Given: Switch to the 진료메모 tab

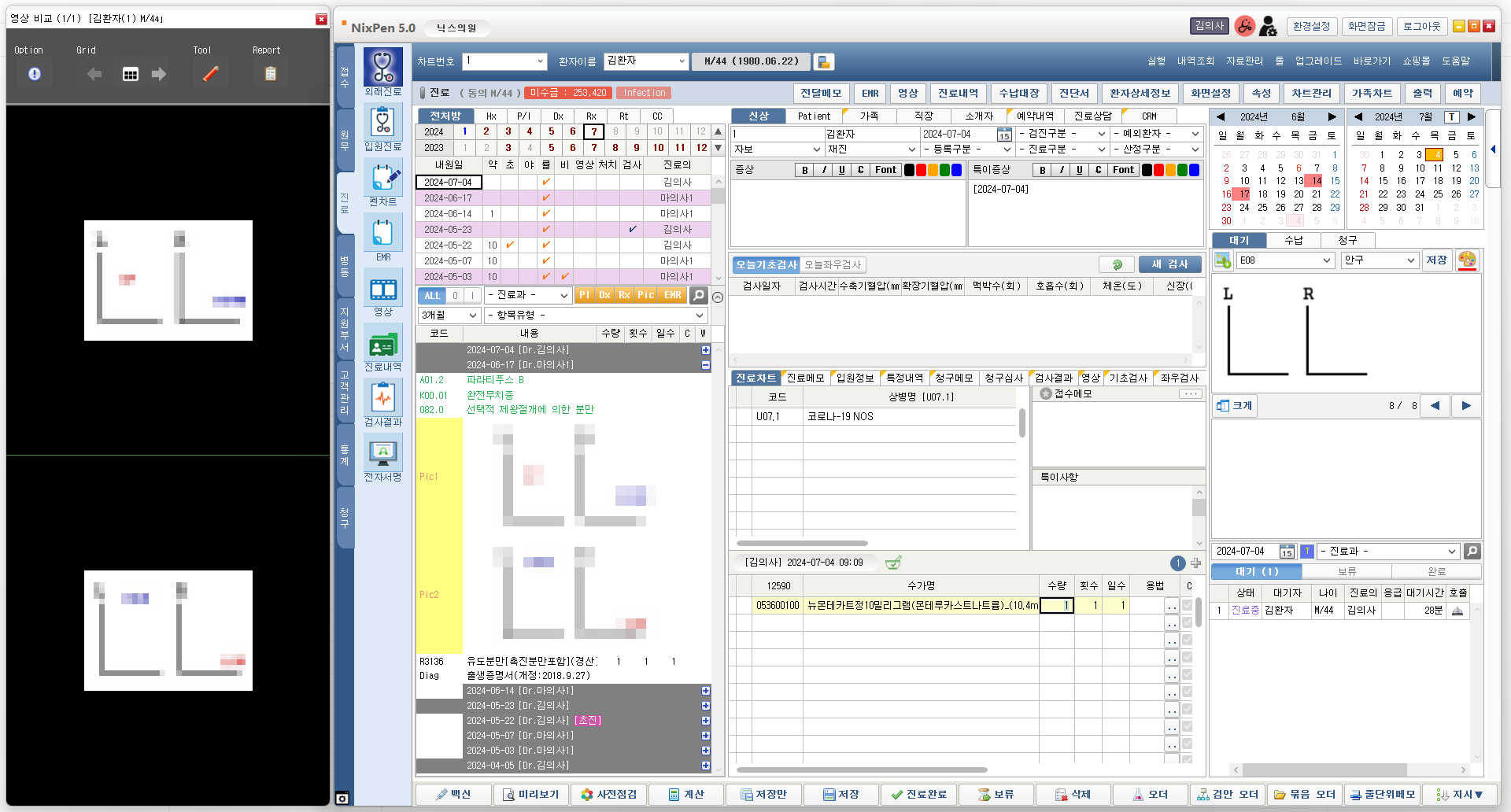Looking at the screenshot, I should tap(805, 378).
